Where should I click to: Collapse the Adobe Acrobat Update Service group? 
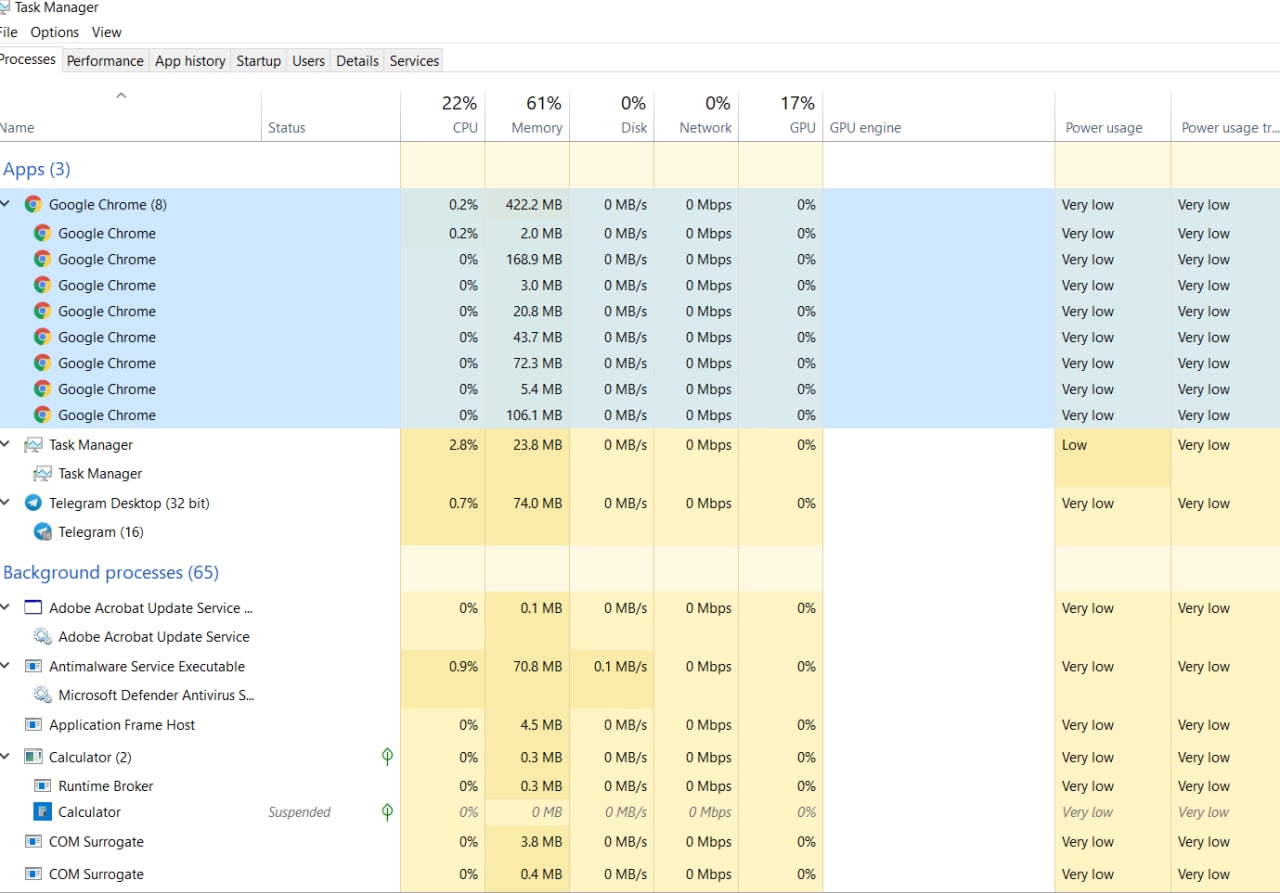(x=5, y=607)
